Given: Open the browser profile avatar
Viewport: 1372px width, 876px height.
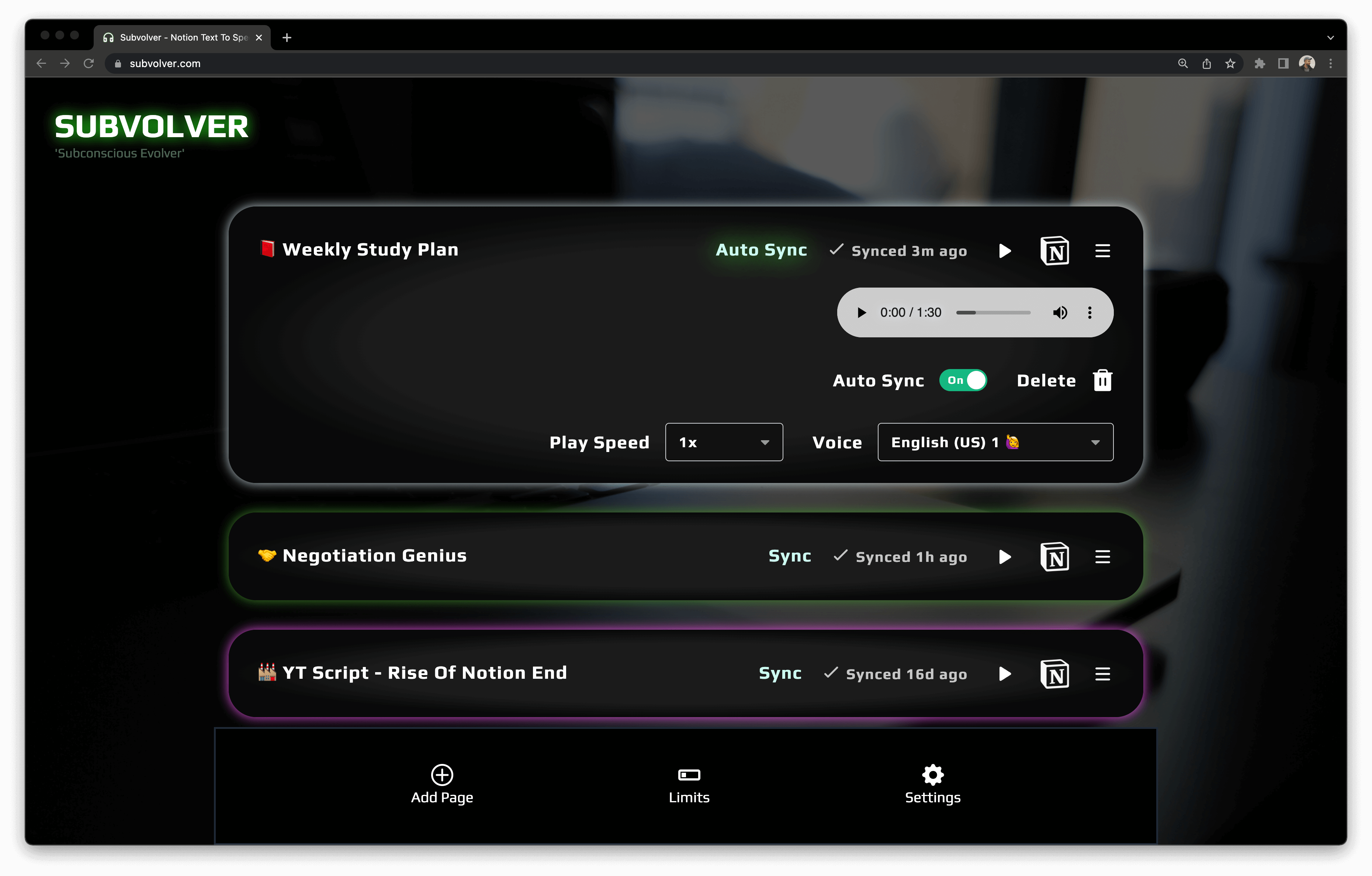Looking at the screenshot, I should click(x=1307, y=63).
